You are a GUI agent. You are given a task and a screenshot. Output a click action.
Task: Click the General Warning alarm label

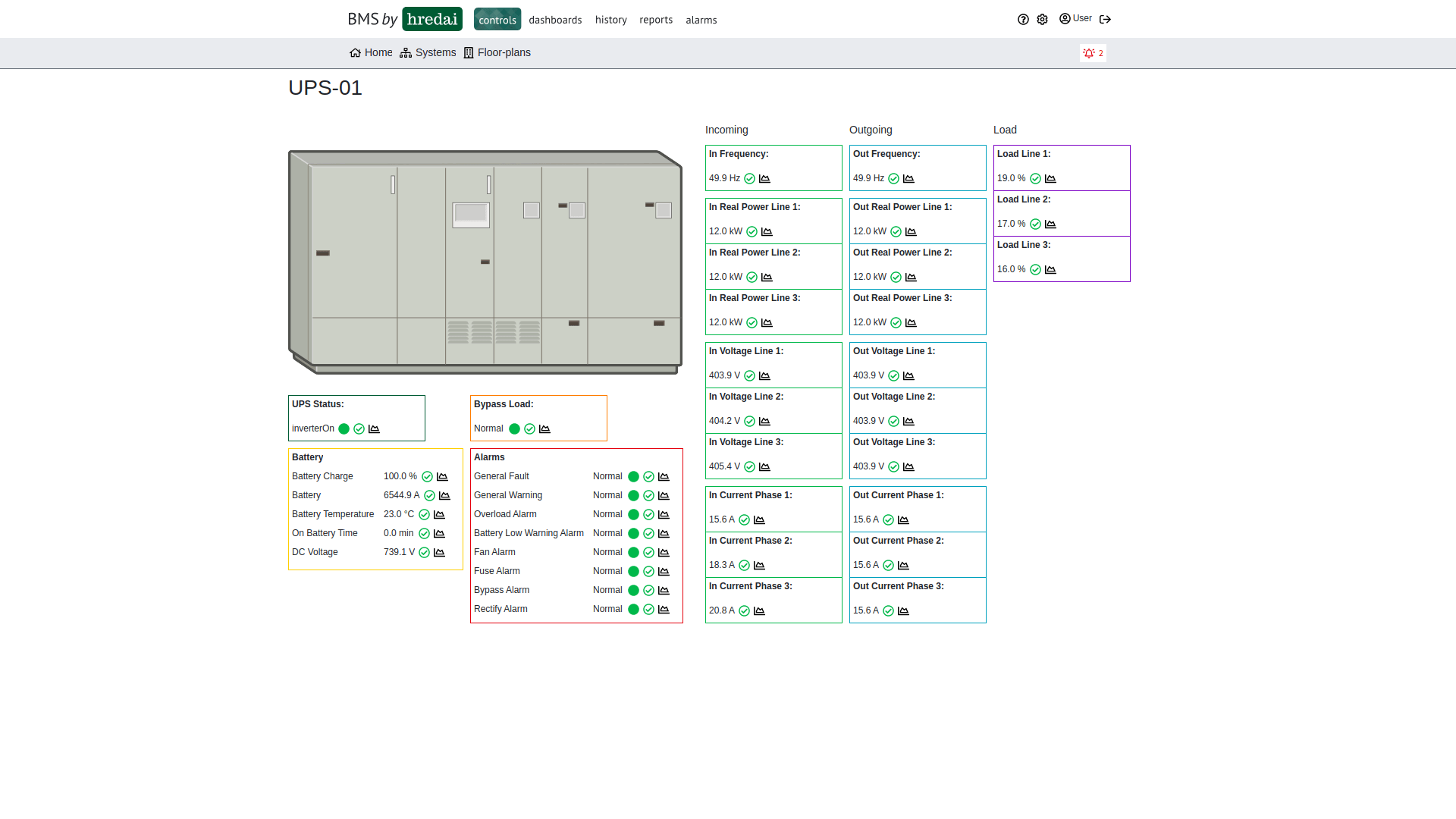pyautogui.click(x=508, y=495)
